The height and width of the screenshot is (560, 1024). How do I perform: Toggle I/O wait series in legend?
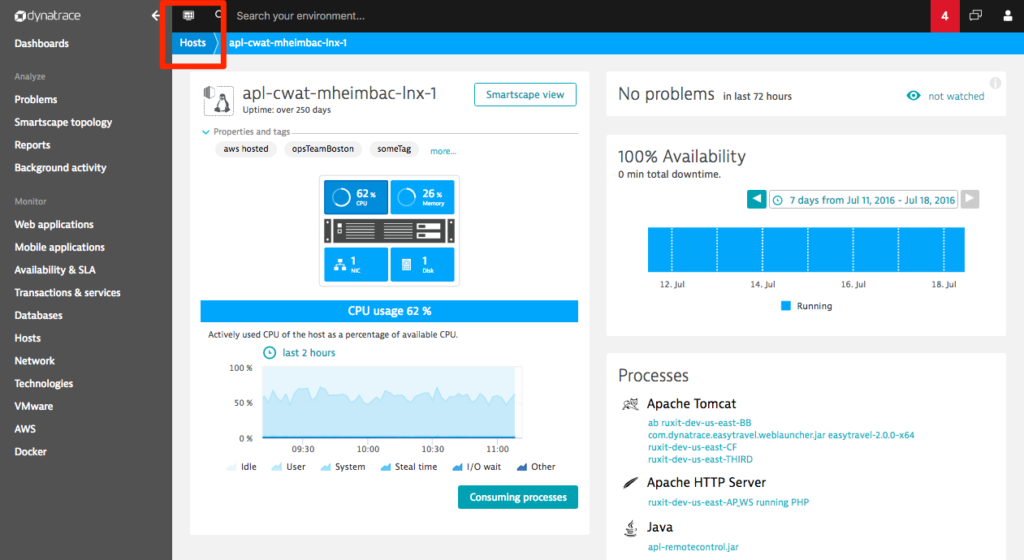(x=477, y=467)
